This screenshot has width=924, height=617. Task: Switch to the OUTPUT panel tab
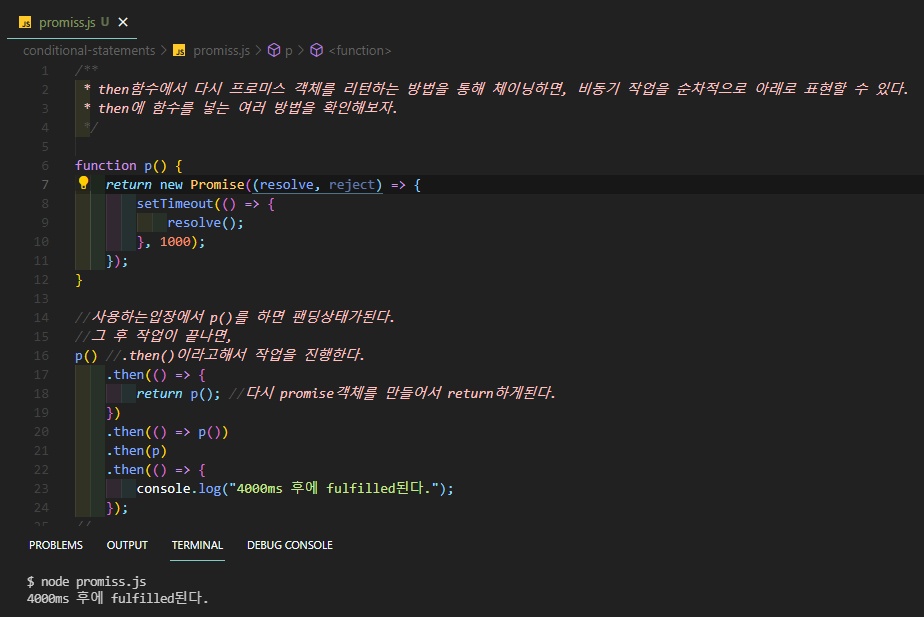point(127,545)
